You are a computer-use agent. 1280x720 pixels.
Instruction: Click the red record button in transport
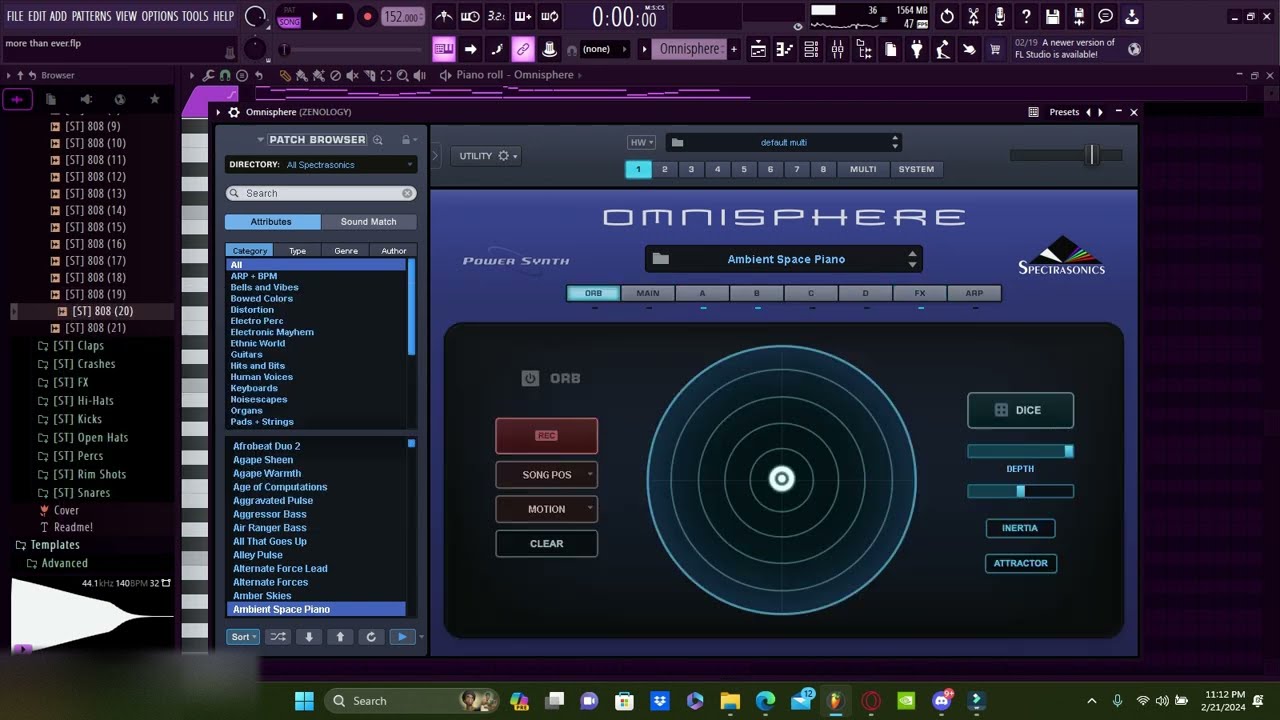click(367, 16)
